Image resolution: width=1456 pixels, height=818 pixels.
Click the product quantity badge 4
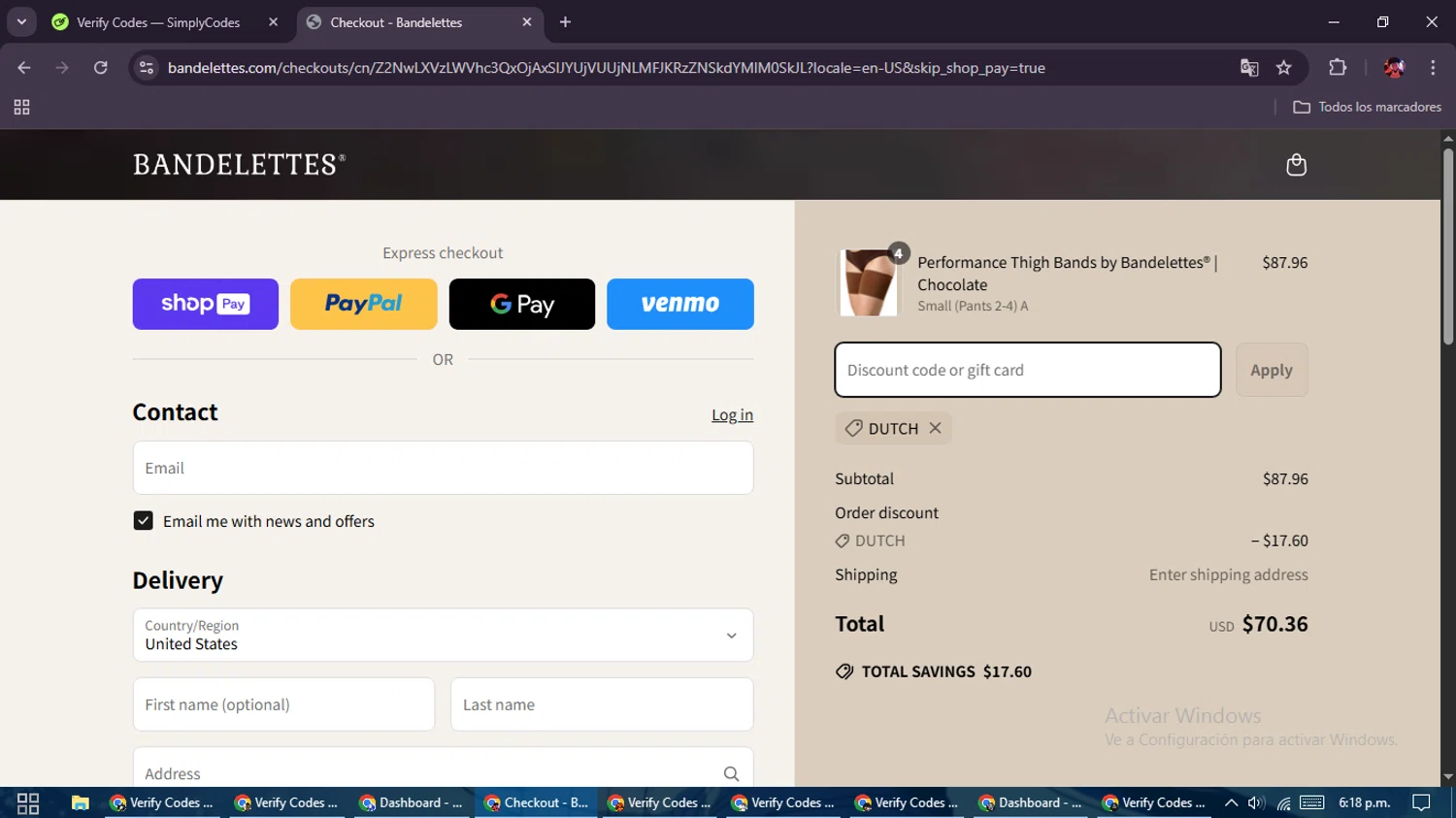(899, 253)
